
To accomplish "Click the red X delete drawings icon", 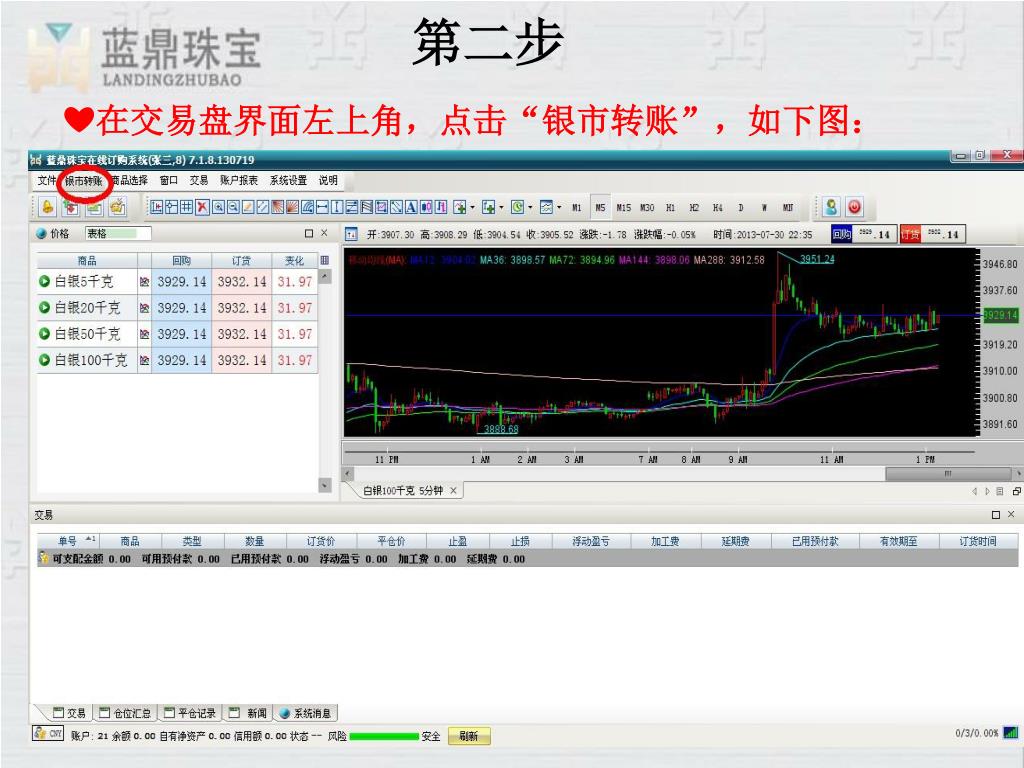I will pyautogui.click(x=202, y=207).
